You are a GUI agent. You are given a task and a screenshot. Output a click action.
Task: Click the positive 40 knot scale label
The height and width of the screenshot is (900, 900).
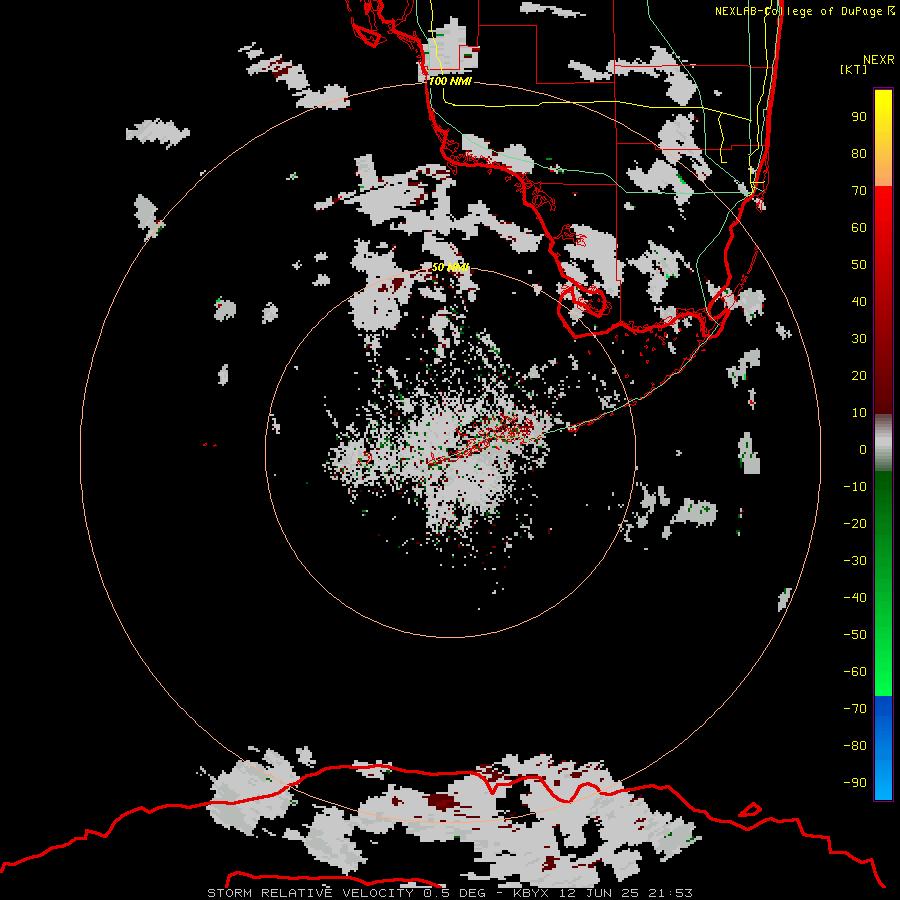tap(859, 302)
